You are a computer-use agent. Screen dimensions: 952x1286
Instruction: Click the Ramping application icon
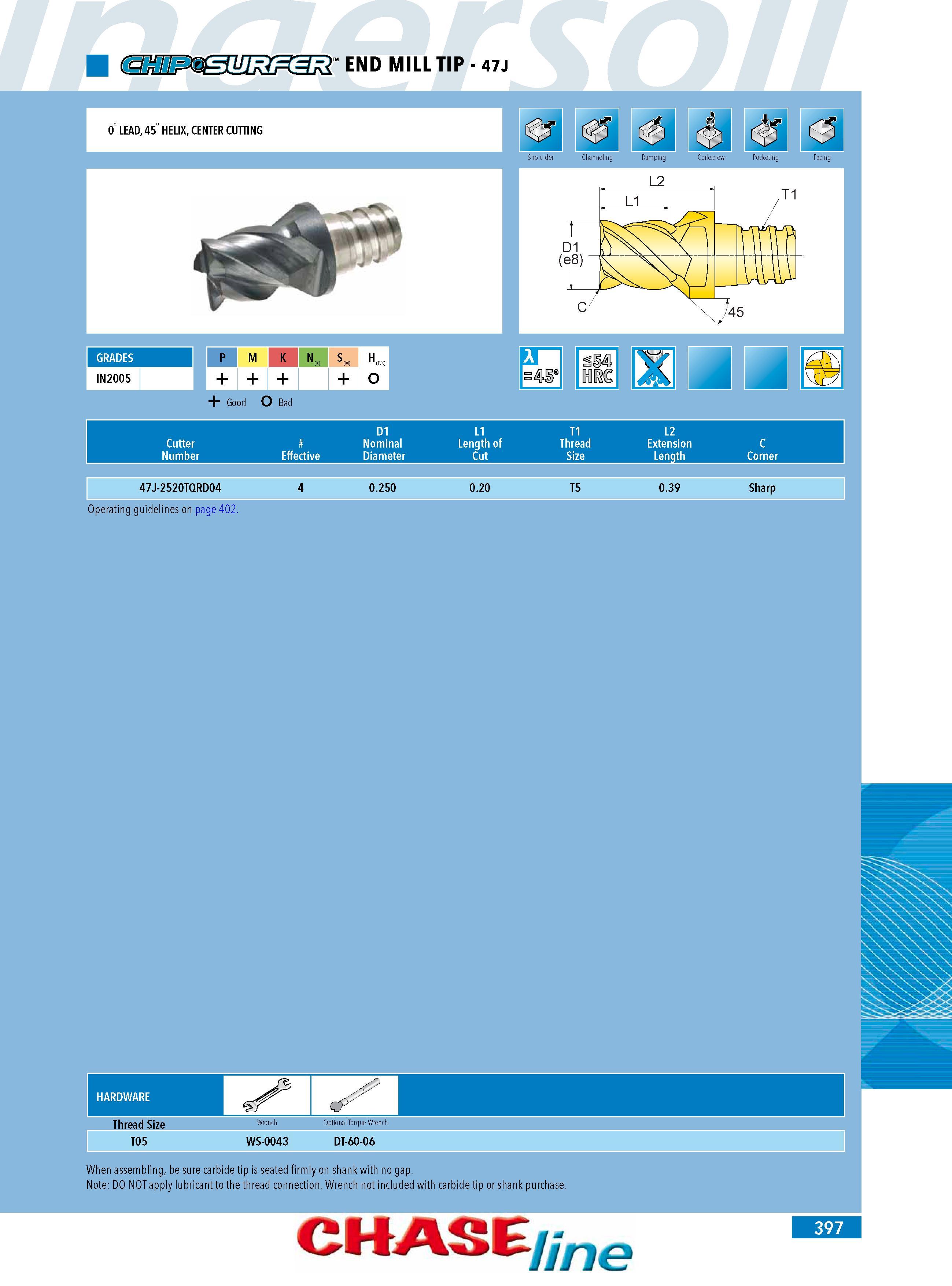[653, 130]
